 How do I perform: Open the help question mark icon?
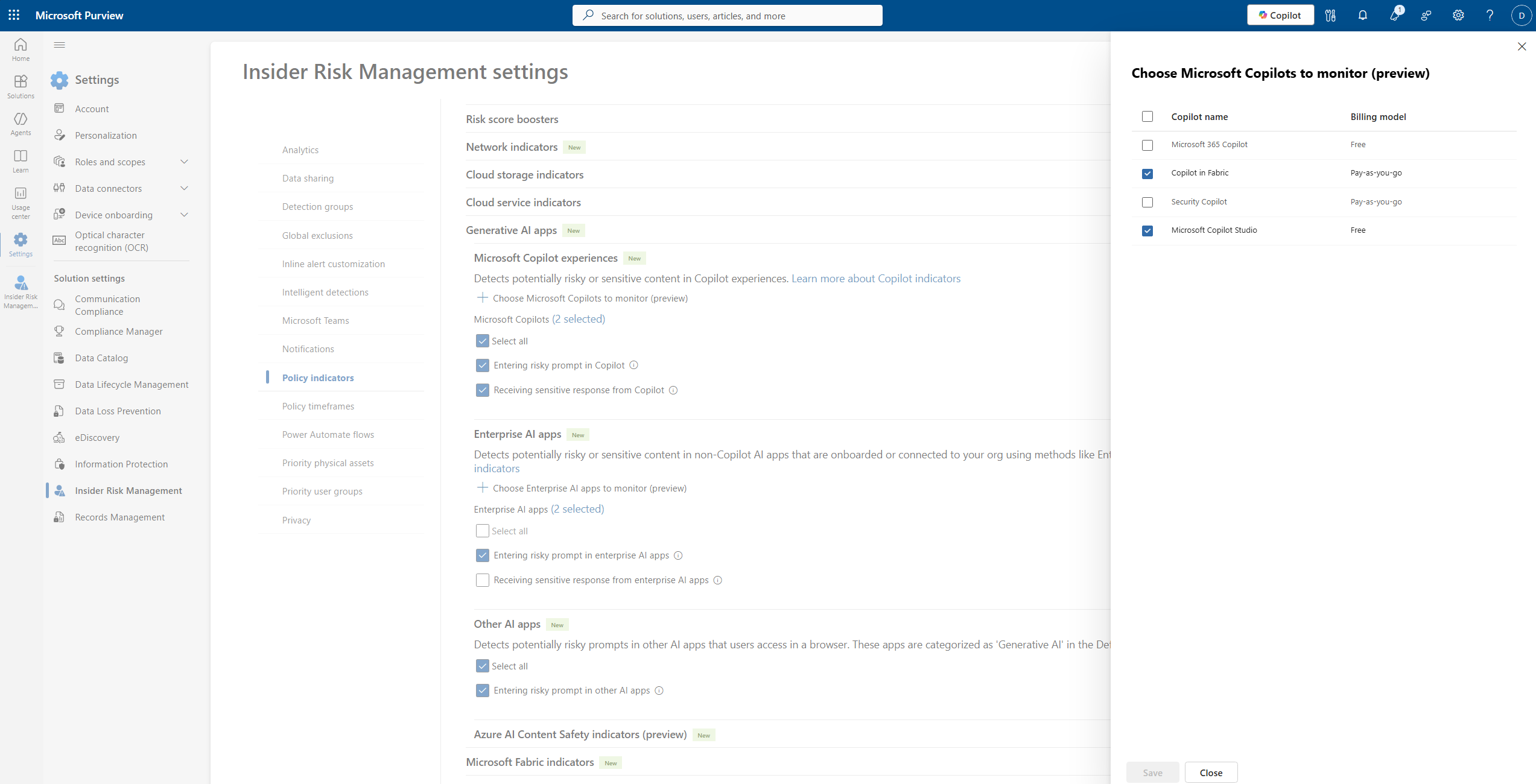(x=1490, y=15)
